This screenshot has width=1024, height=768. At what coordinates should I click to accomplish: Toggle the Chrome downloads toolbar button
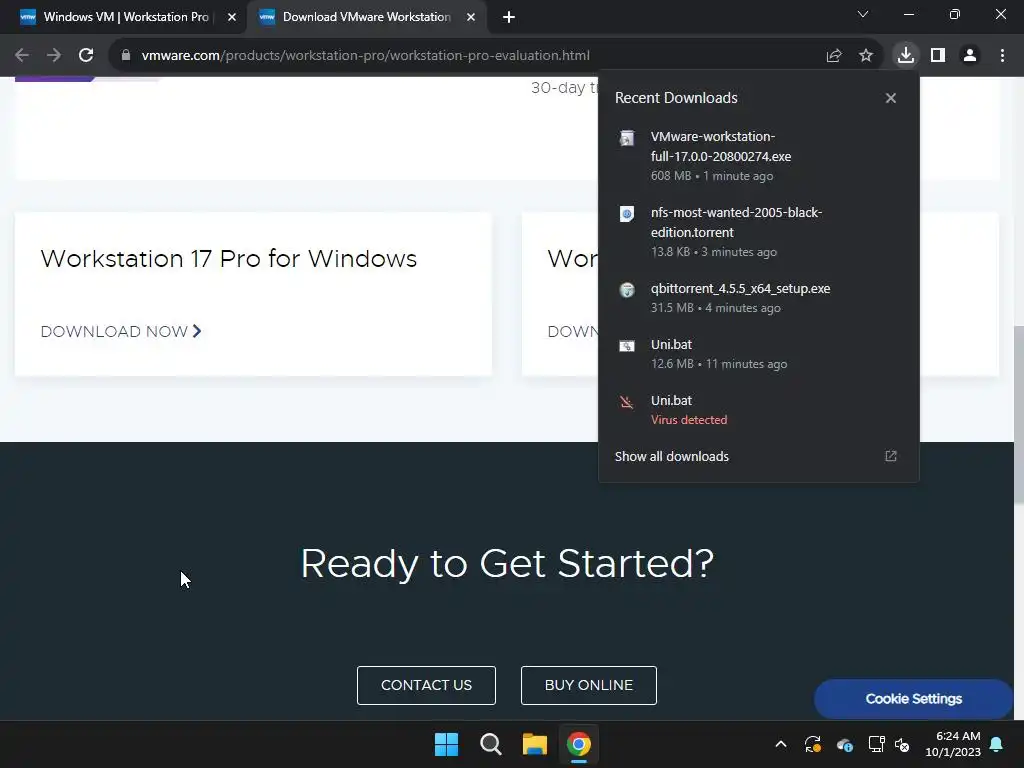tap(906, 56)
